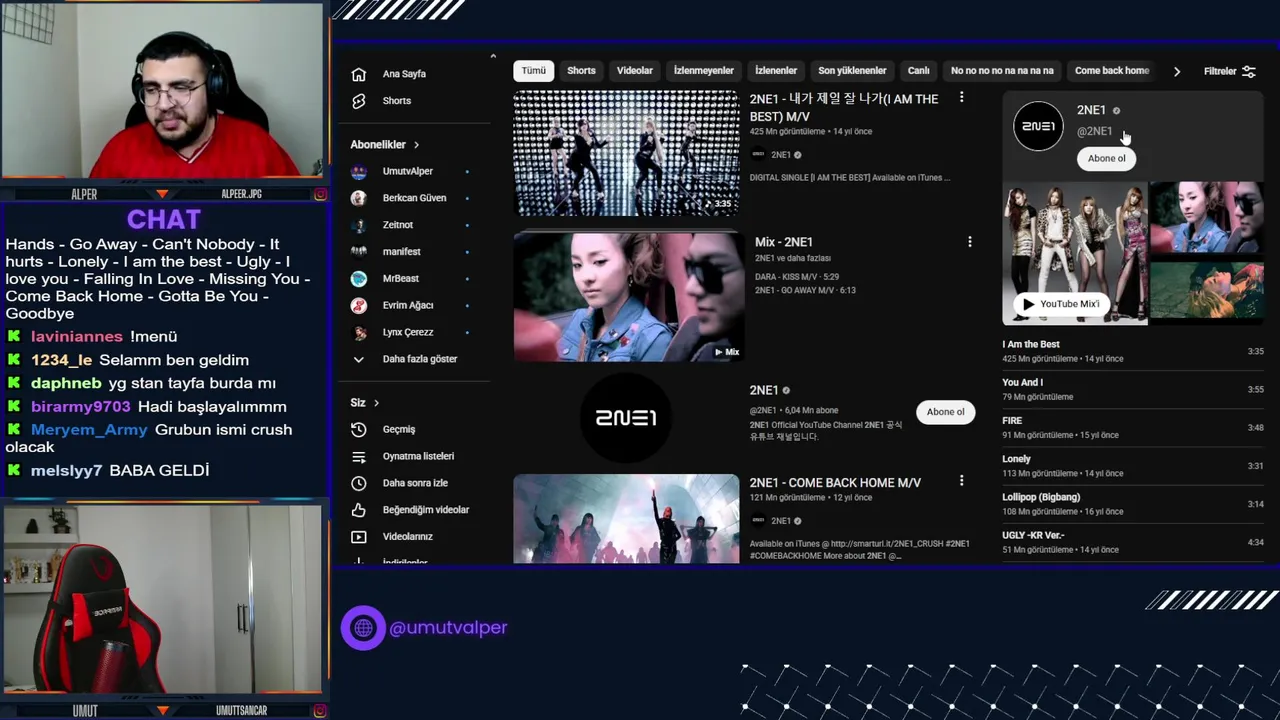Open 2NE1 I AM THE BEST M/V title
Viewport: 1280px width, 720px height.
tap(844, 108)
